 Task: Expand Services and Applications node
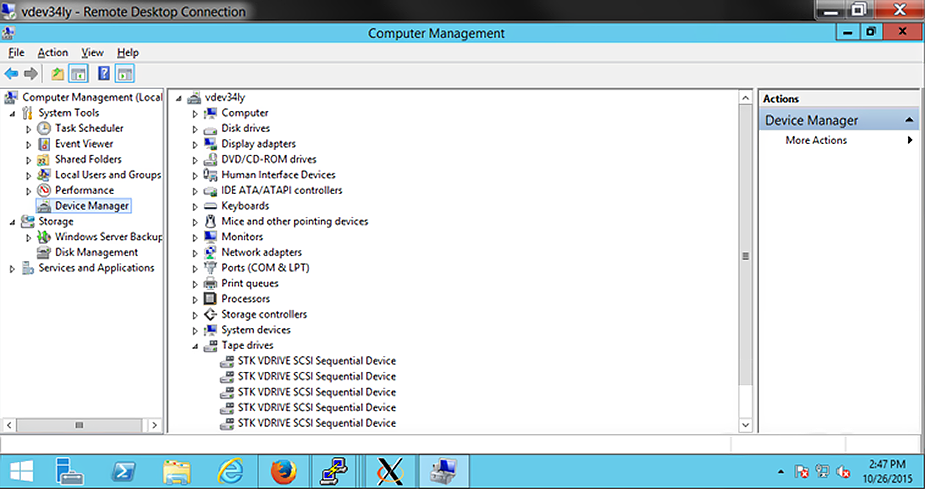[x=12, y=268]
